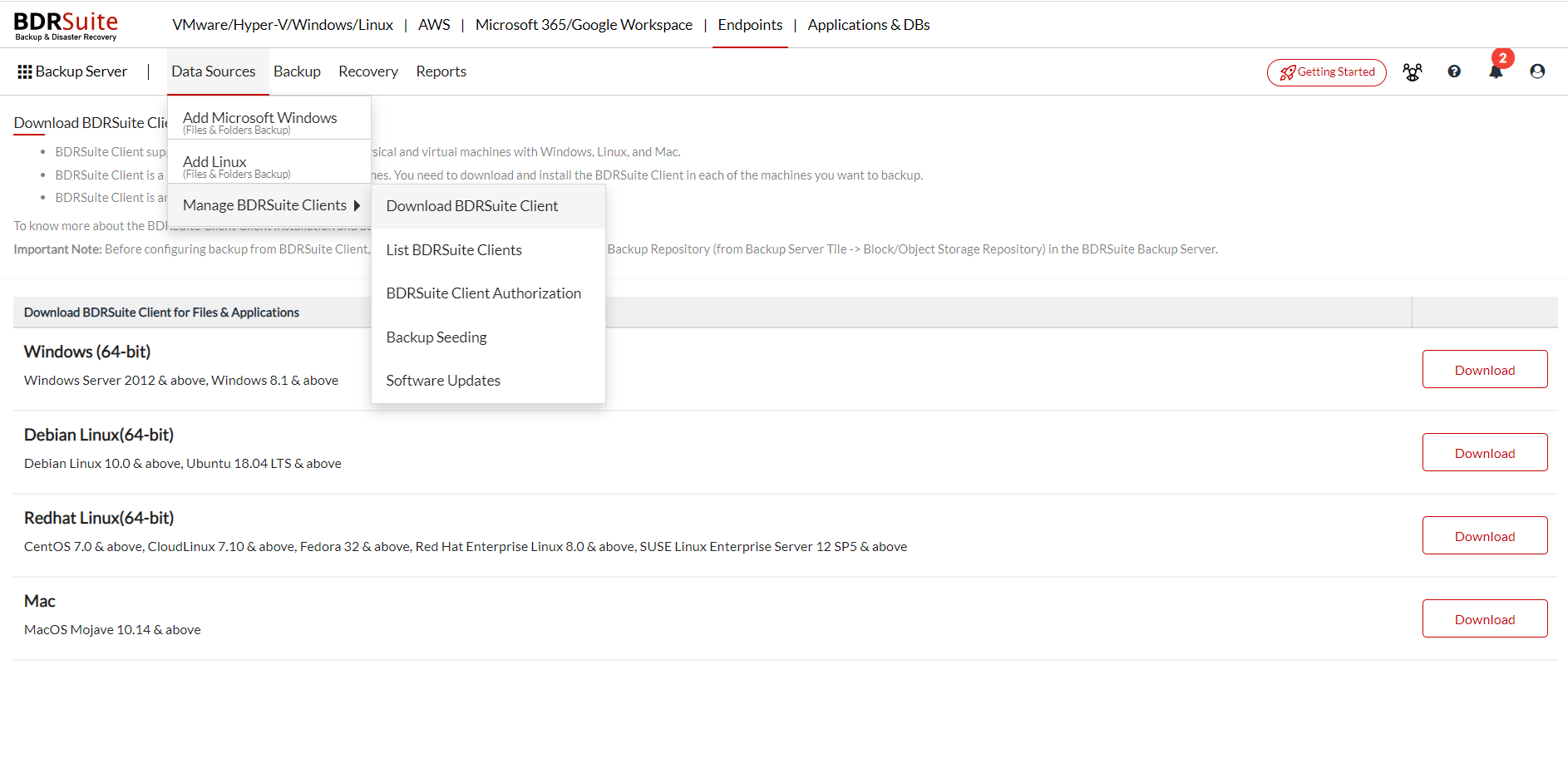
Task: Click 'MacOS Mojave 10.14 & above' text
Action: (112, 630)
